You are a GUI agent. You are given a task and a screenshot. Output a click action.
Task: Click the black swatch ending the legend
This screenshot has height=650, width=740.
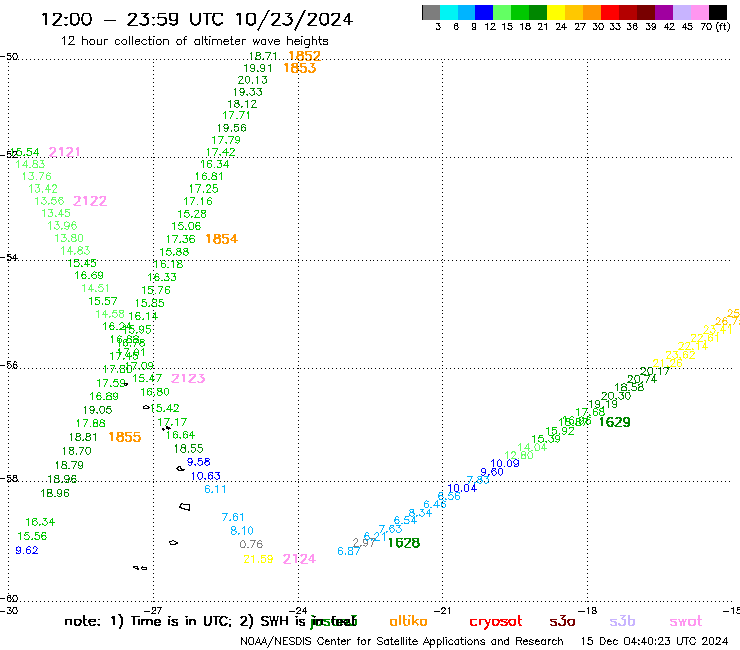pos(717,12)
